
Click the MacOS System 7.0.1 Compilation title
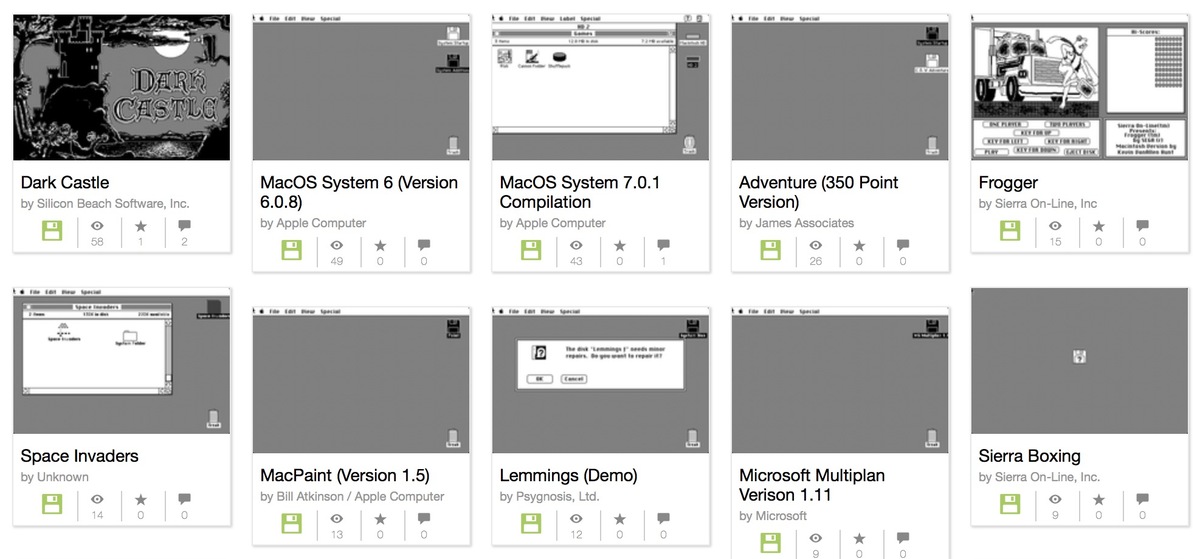(x=580, y=192)
